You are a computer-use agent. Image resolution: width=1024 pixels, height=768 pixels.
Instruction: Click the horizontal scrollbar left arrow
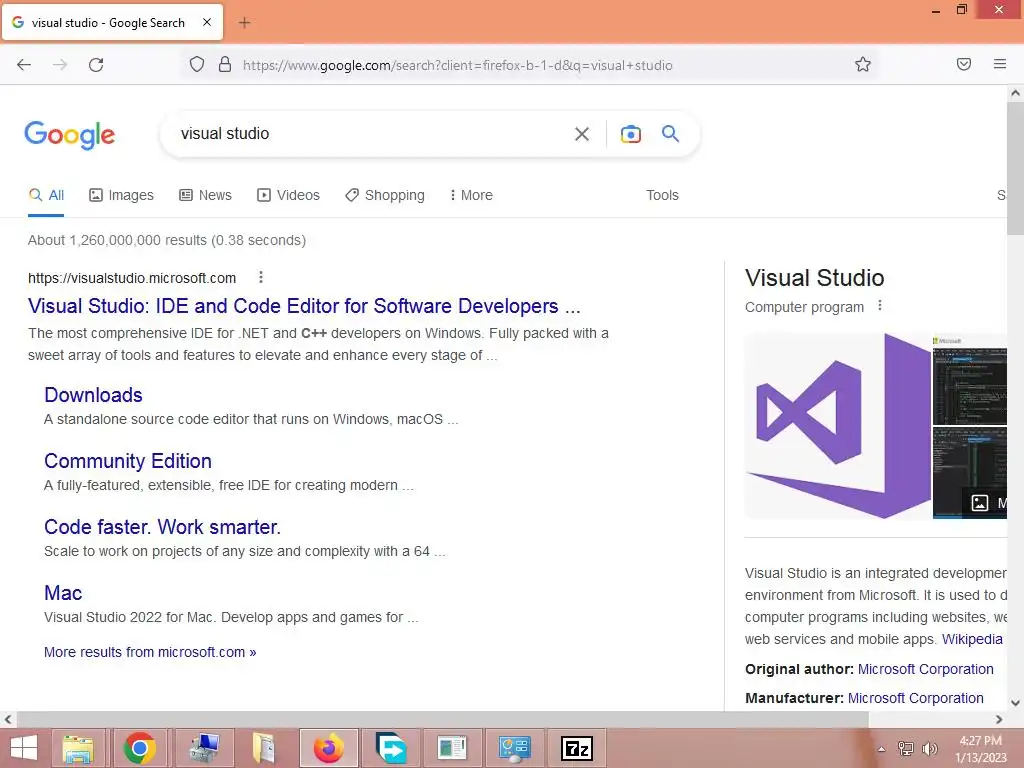(x=8, y=720)
